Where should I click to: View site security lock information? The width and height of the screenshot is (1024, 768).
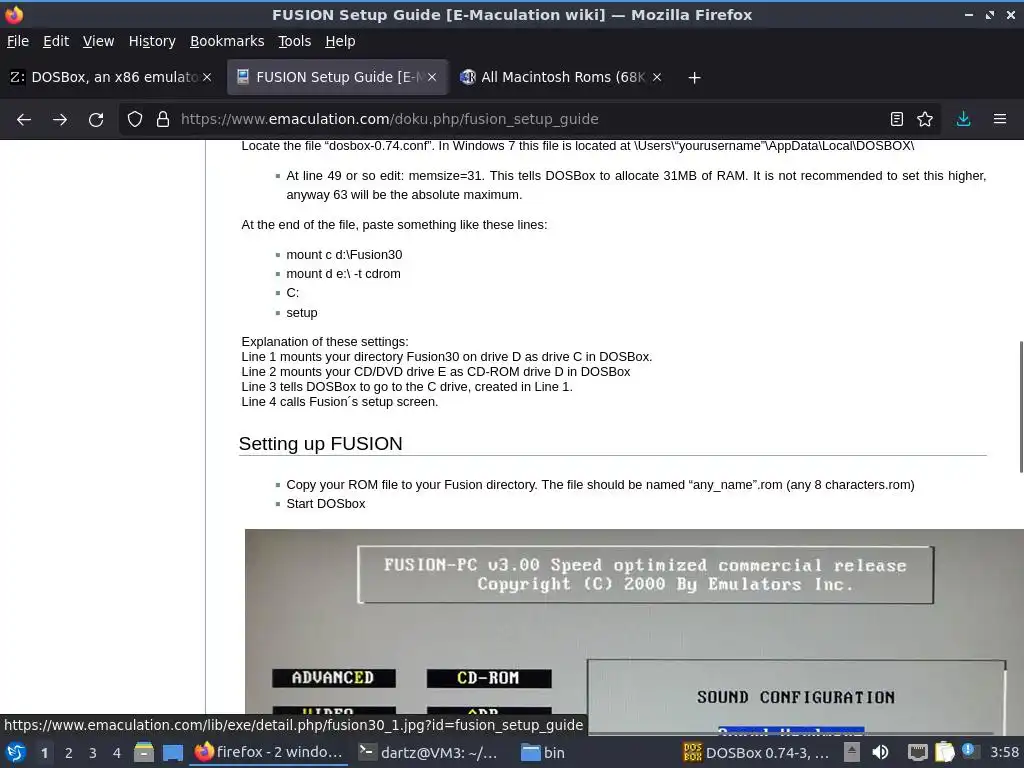pos(163,120)
